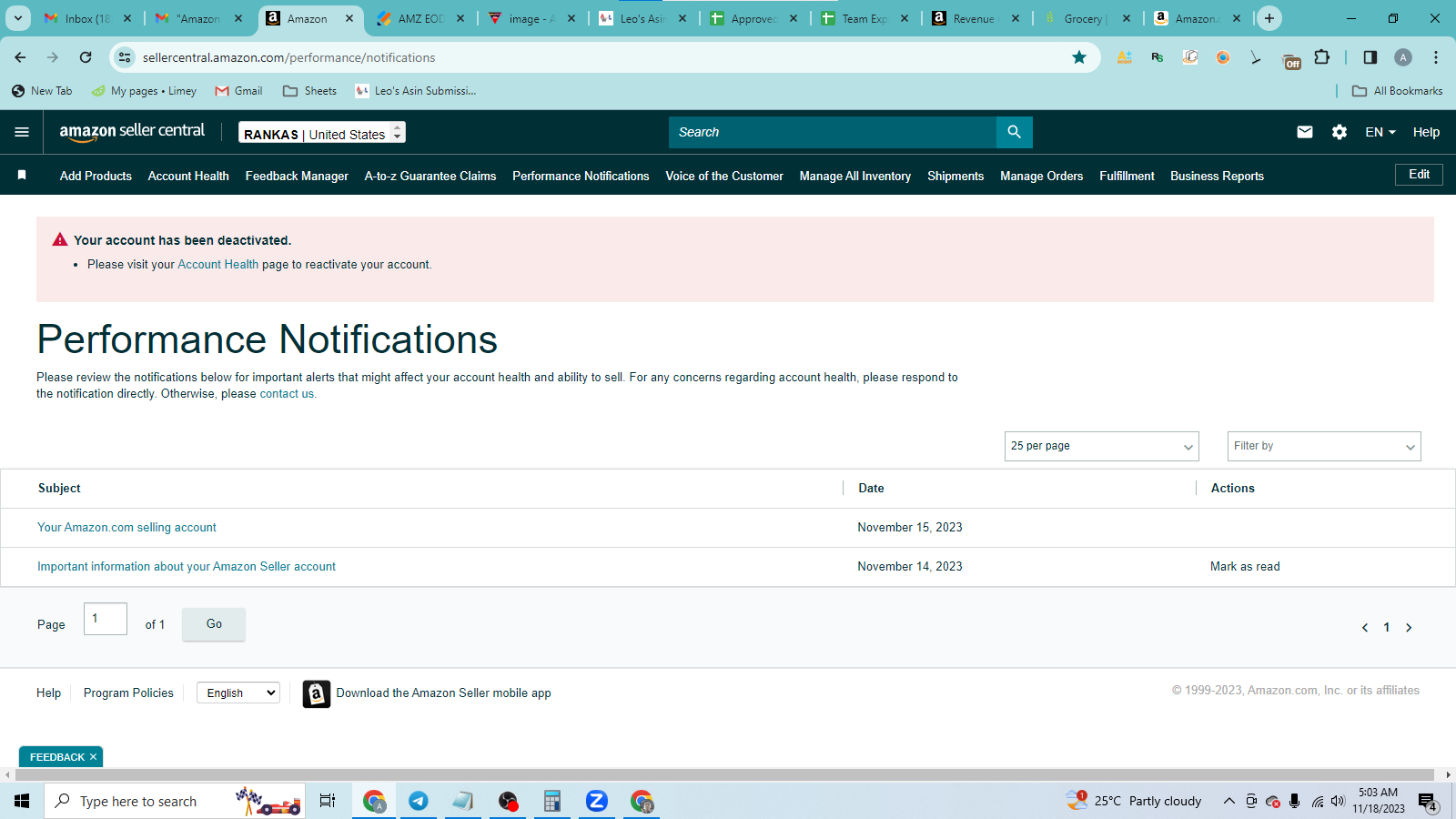Switch to the Grocery tab

[1085, 18]
